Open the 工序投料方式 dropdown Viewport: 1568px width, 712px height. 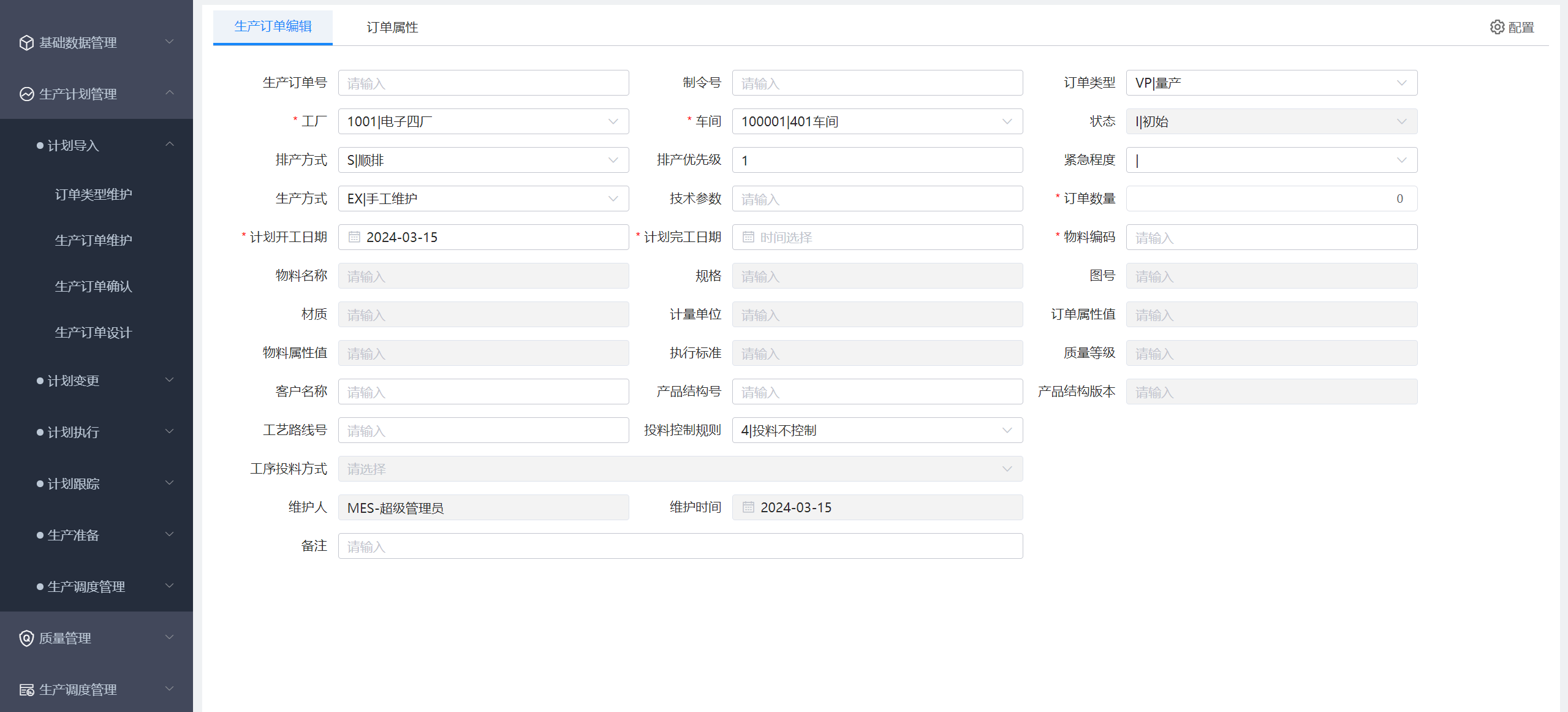coord(681,469)
